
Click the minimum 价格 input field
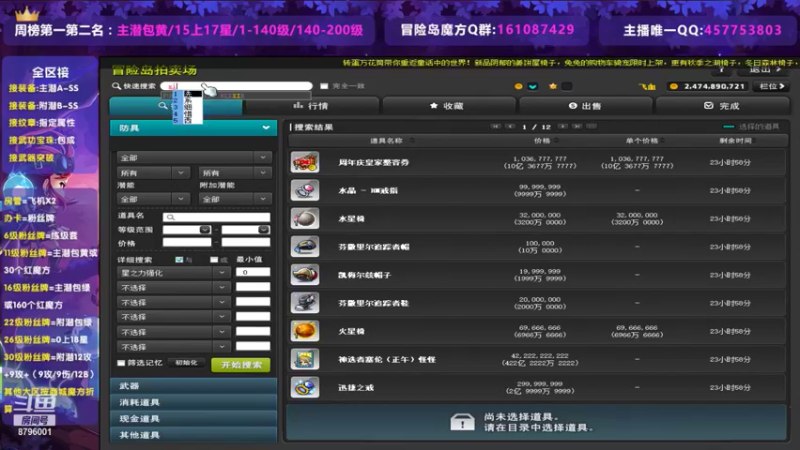coord(187,243)
